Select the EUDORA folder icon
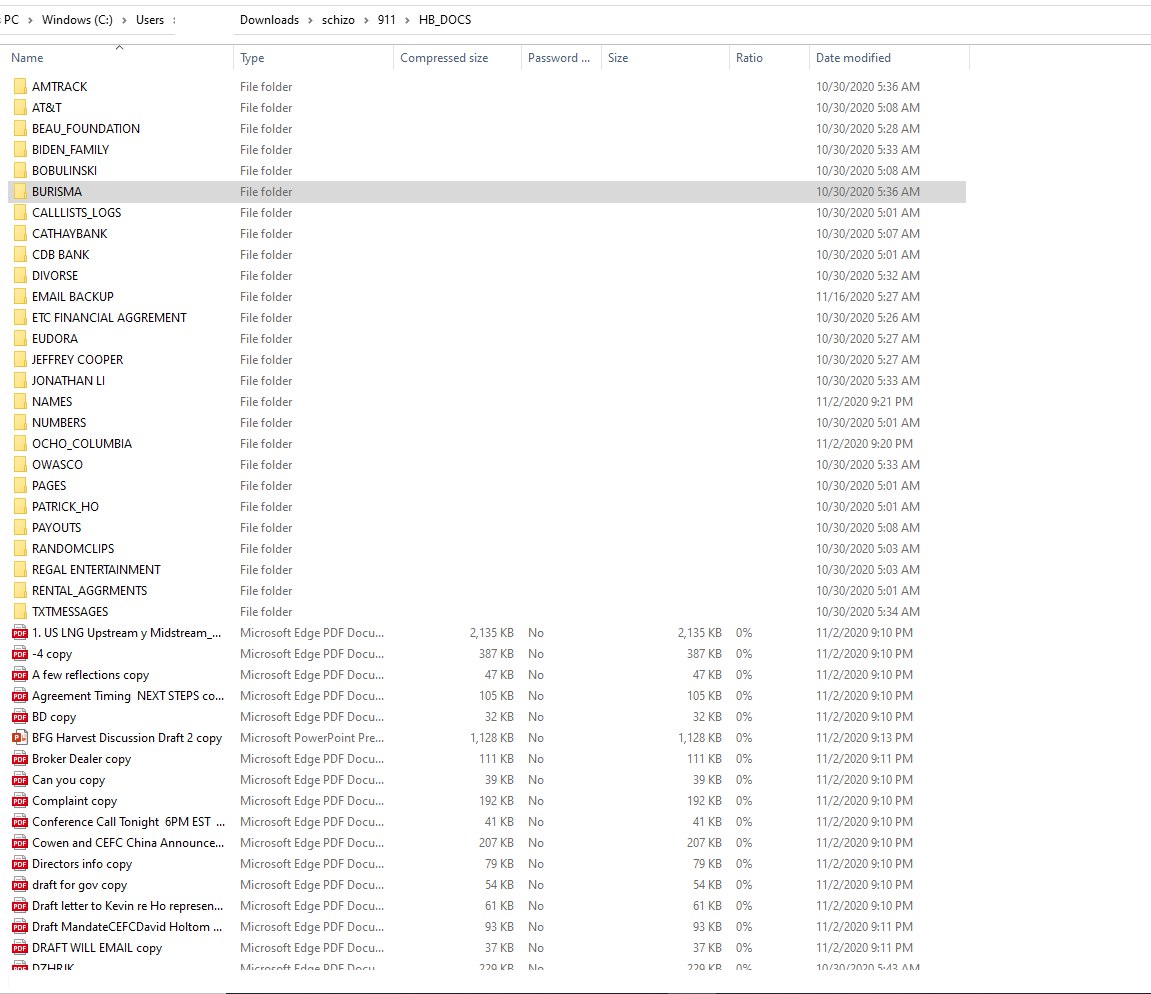The width and height of the screenshot is (1151, 994). 20,338
